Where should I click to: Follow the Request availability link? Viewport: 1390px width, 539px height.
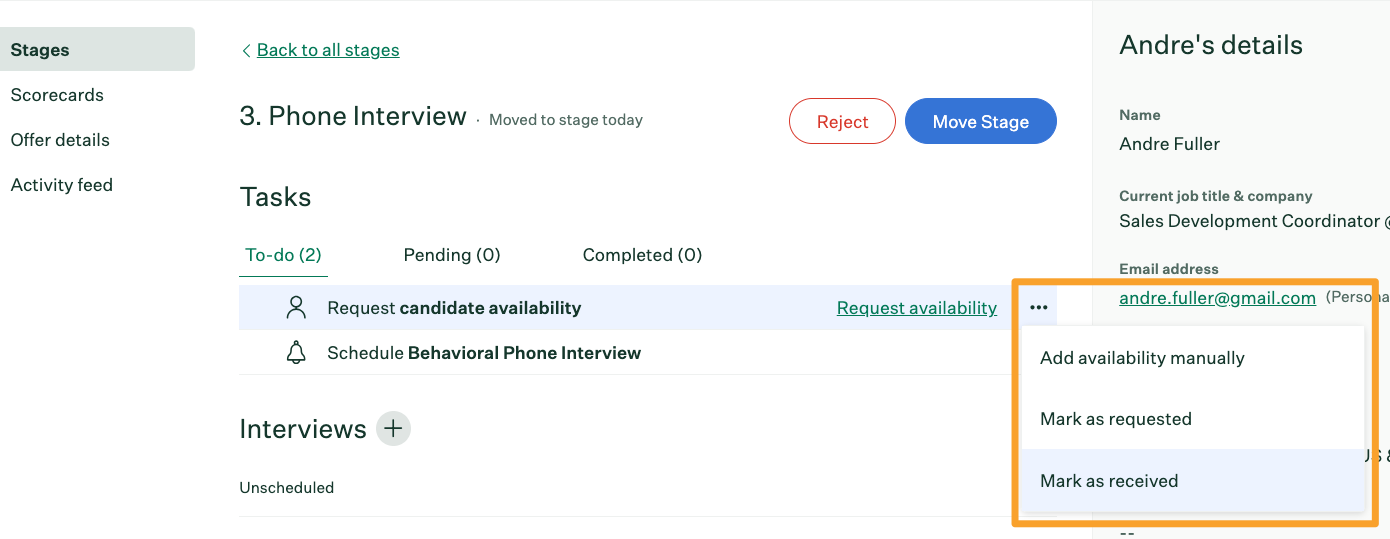(x=917, y=308)
